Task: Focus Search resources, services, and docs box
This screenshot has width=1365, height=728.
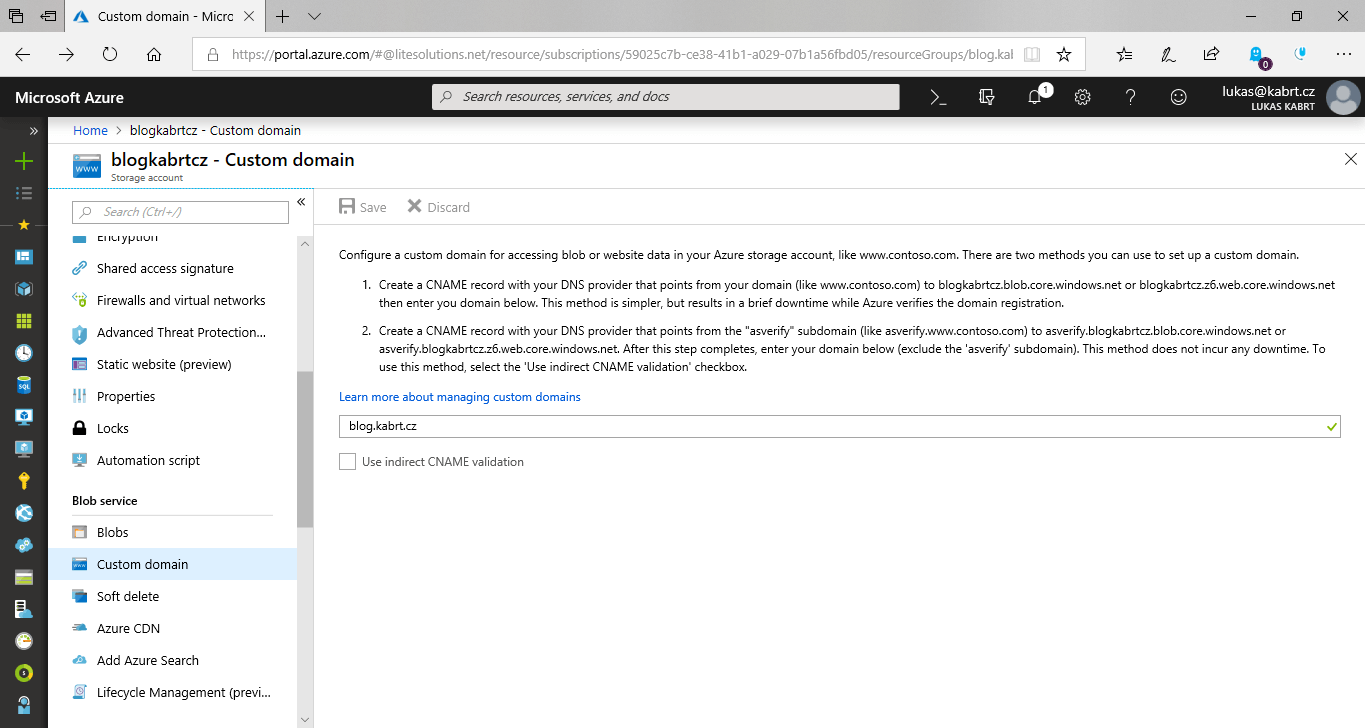Action: 665,97
